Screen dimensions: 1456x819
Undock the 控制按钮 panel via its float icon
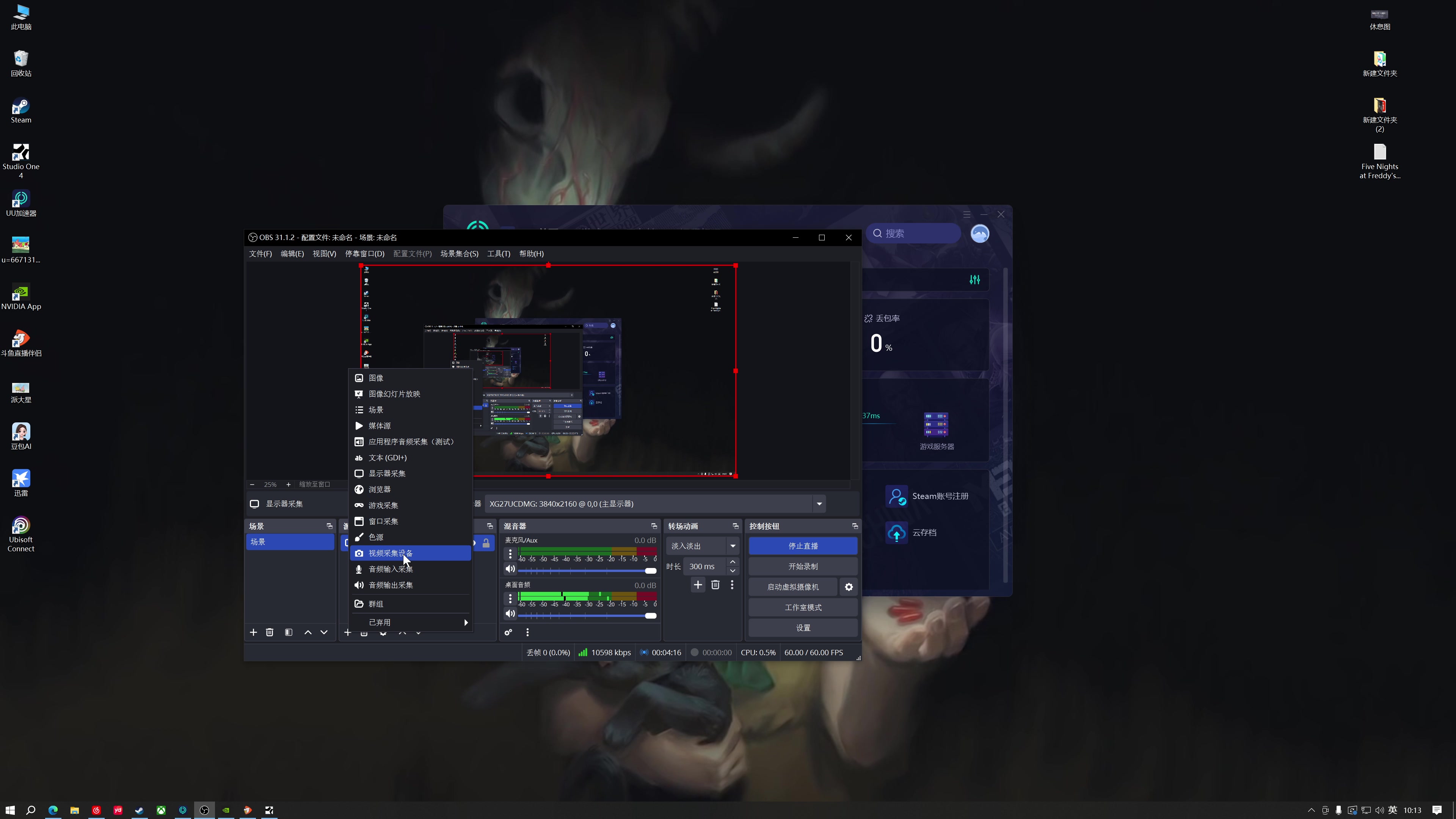pos(855,526)
